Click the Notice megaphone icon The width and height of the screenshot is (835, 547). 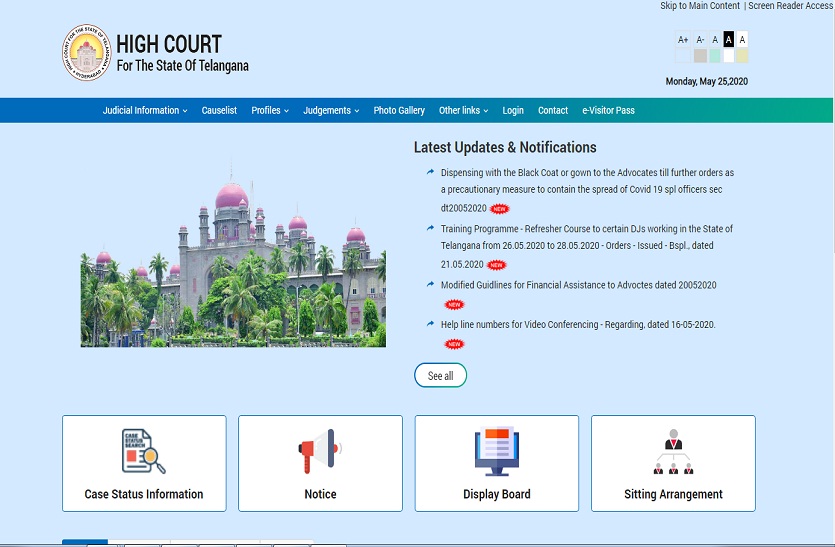(x=320, y=452)
